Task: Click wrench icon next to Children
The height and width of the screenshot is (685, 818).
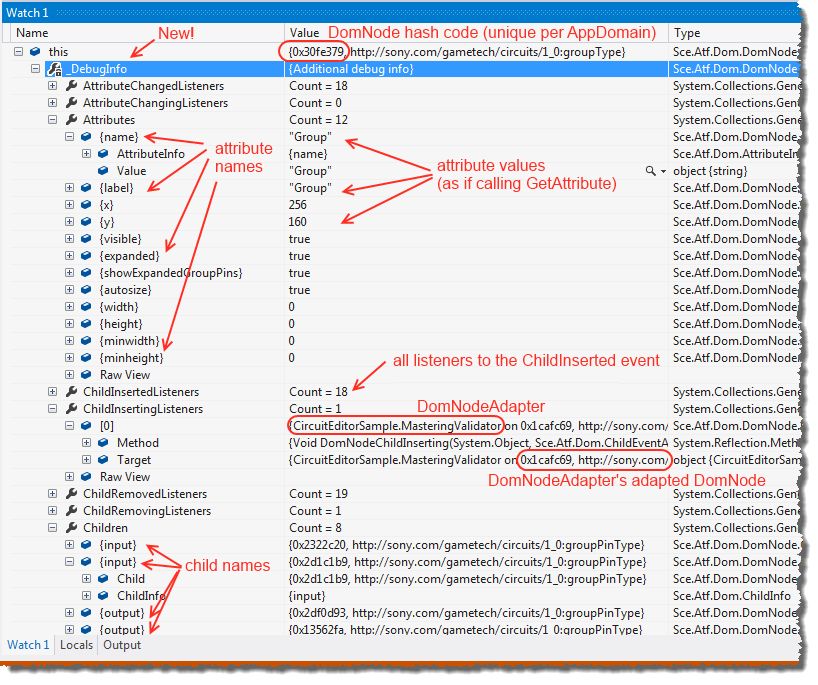Action: (x=71, y=527)
